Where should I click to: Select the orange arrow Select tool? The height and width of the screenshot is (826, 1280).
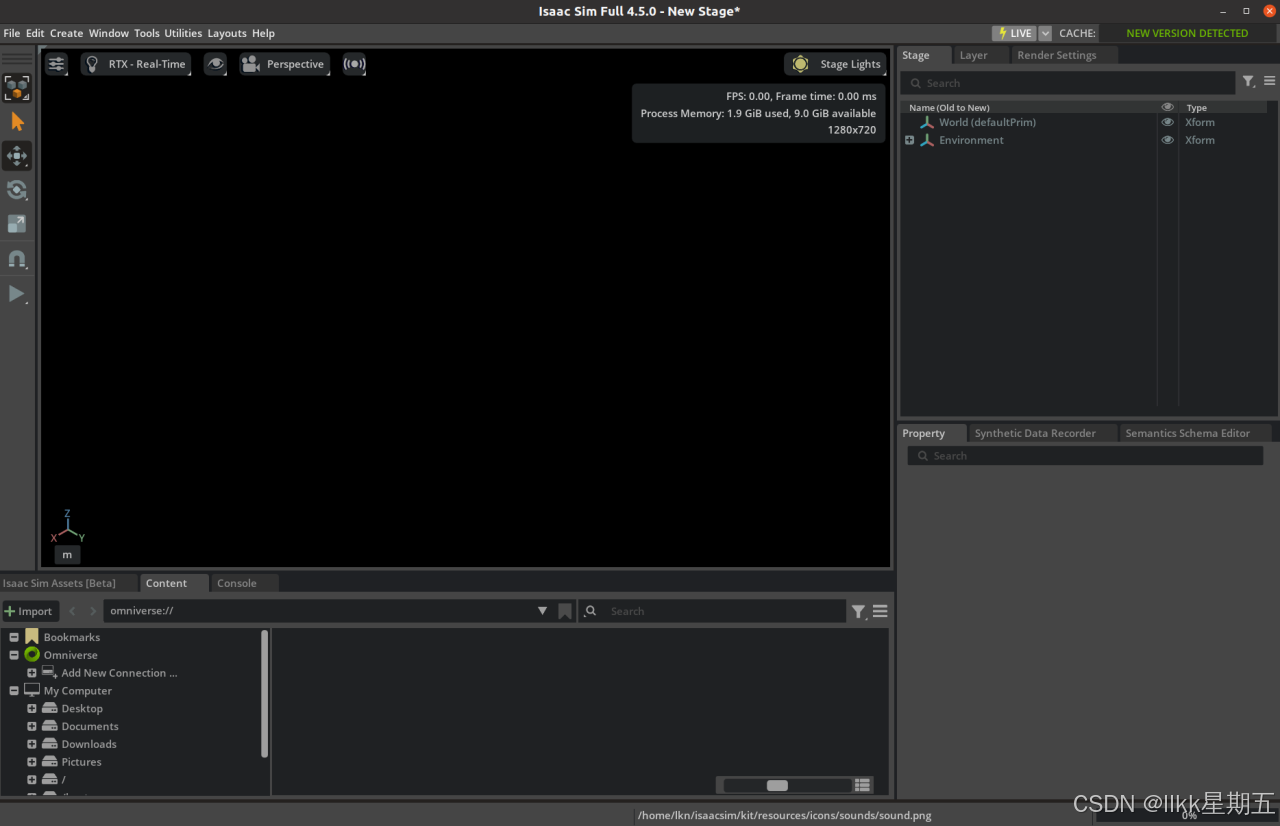(x=17, y=122)
